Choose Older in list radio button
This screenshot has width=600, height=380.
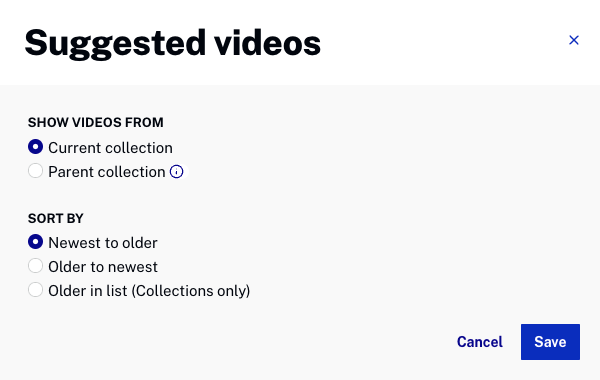pos(35,290)
